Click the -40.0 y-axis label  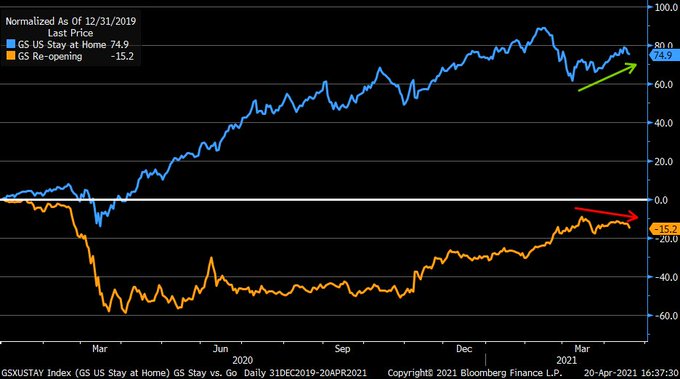[666, 278]
